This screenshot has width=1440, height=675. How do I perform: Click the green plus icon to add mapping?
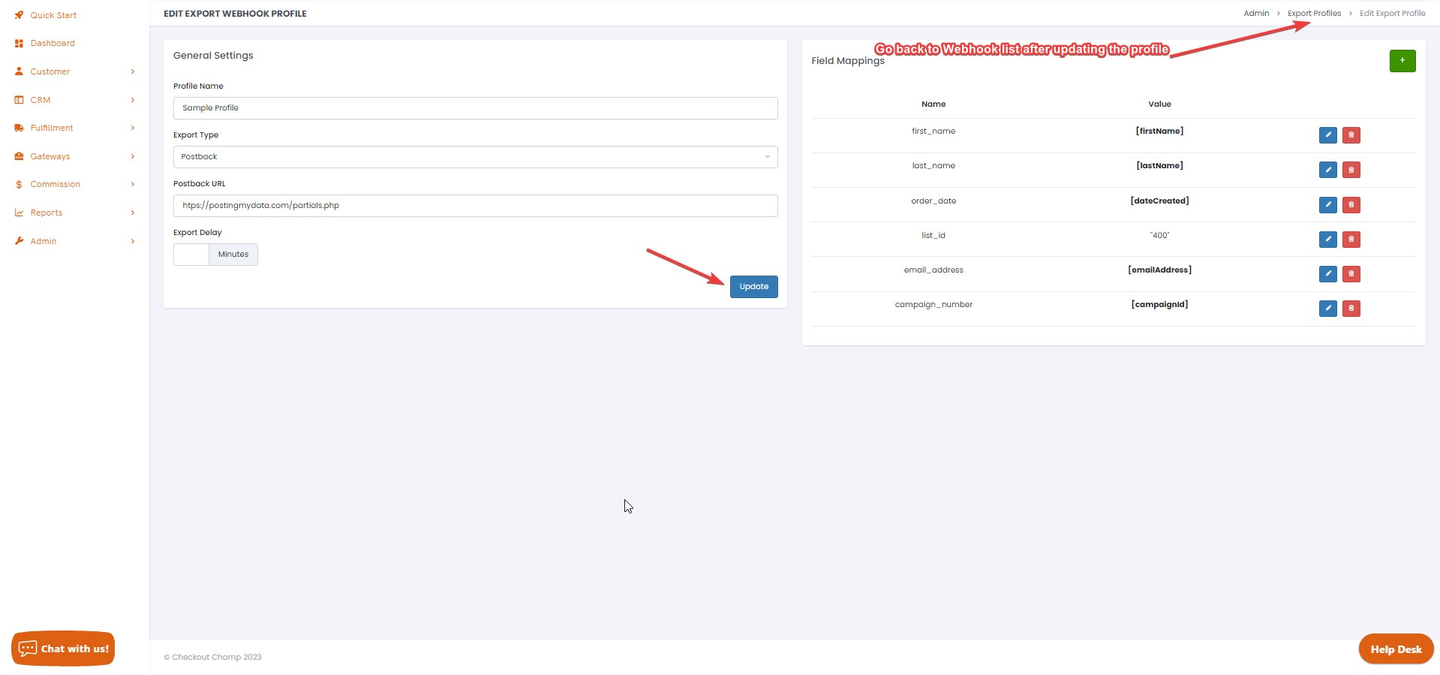point(1402,60)
